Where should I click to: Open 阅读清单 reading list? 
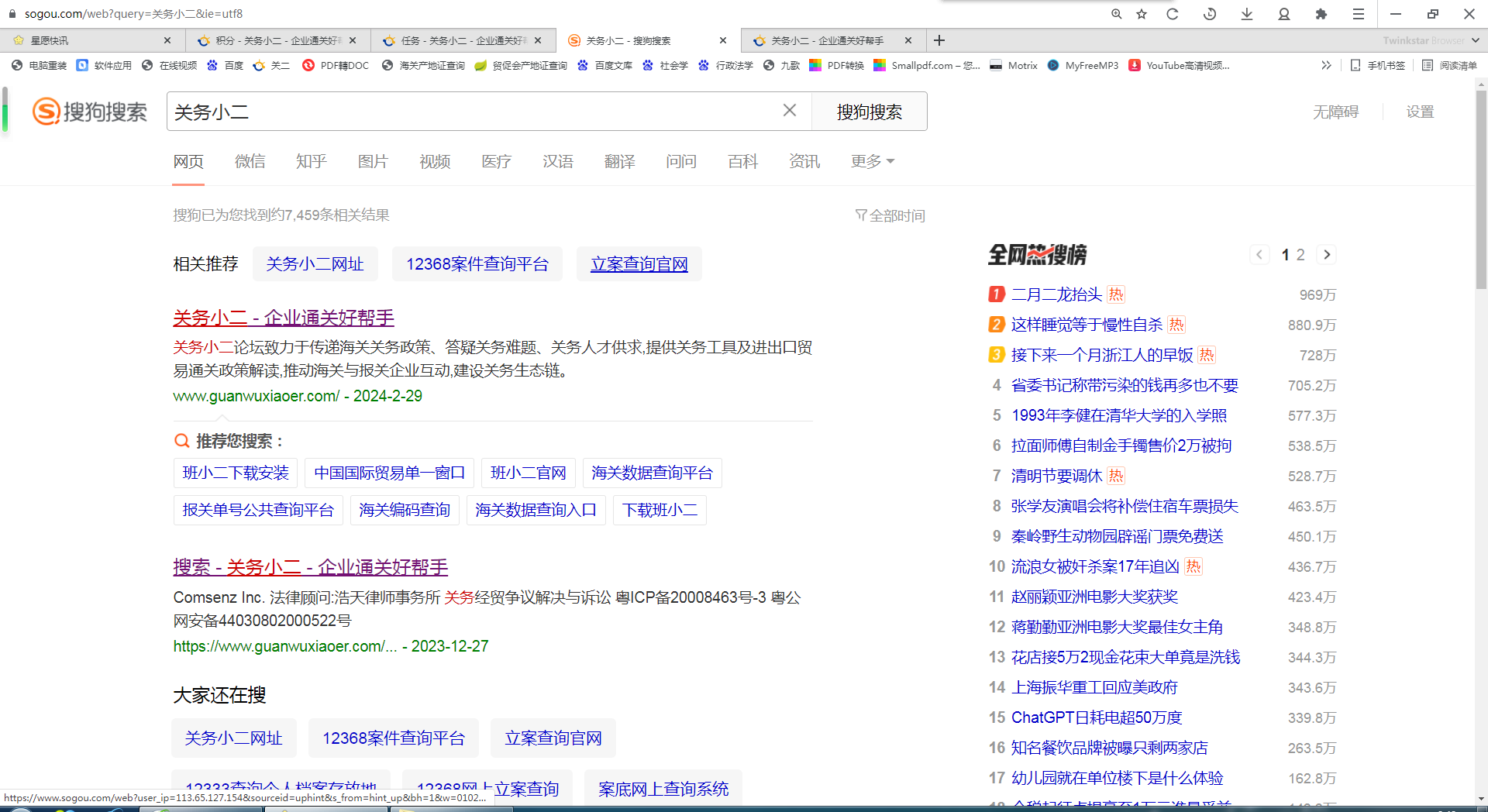click(1449, 66)
